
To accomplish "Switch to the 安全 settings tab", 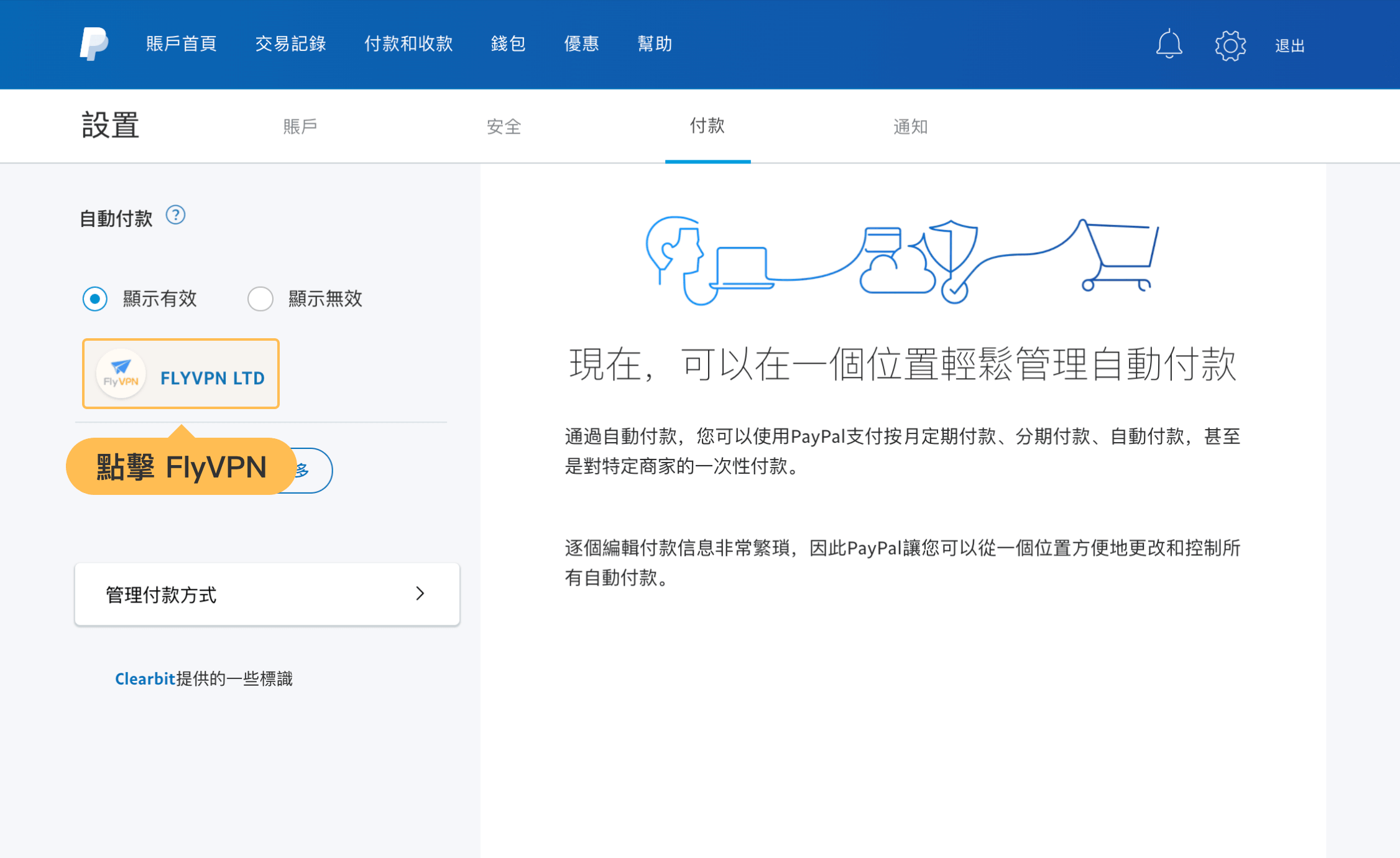I will (504, 127).
